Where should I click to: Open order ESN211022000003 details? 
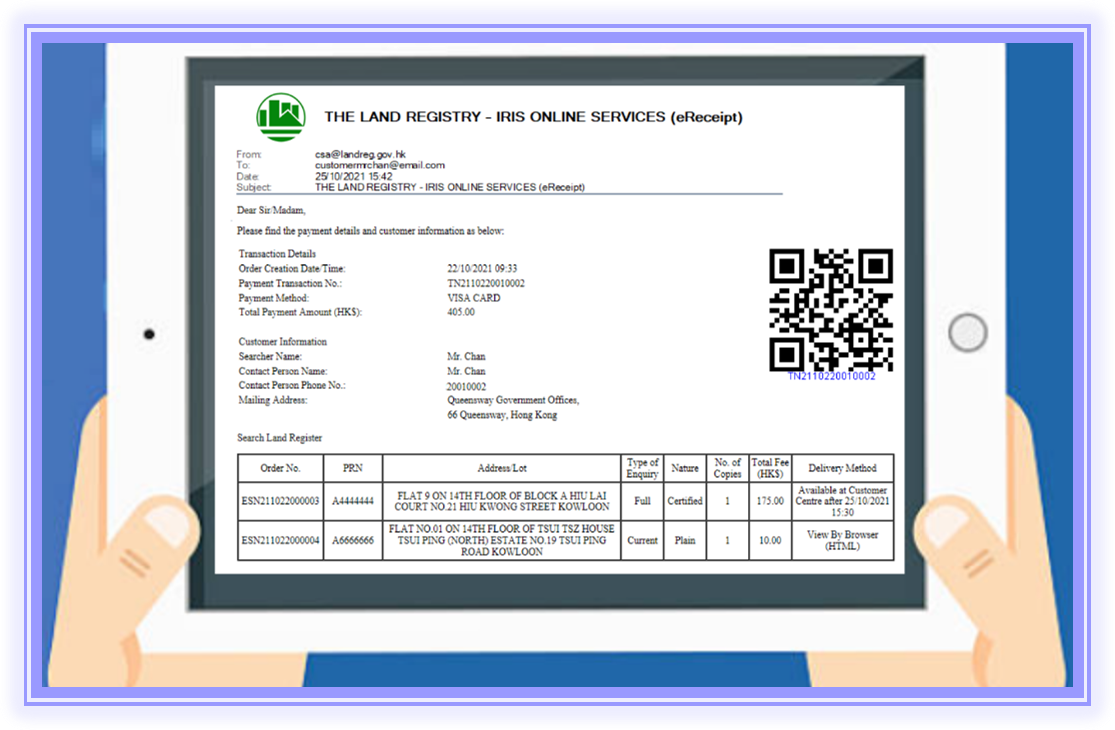[278, 500]
